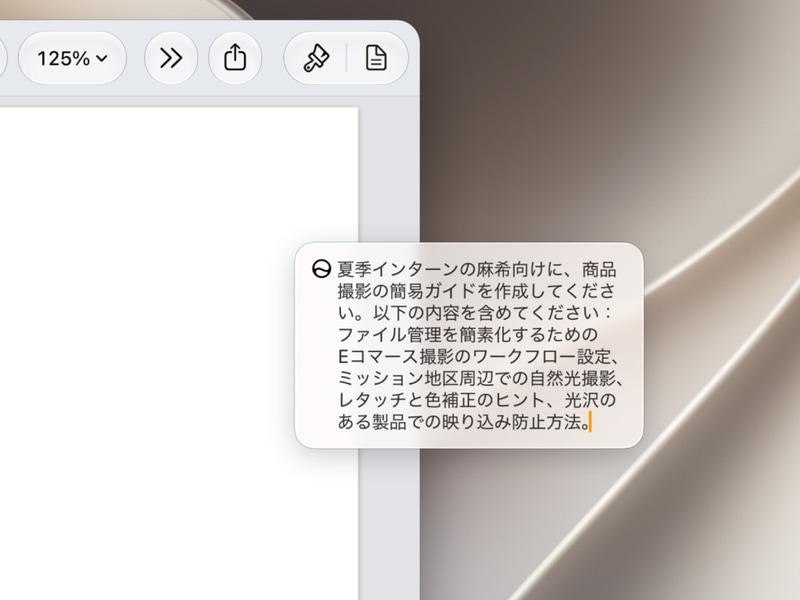Screen dimensions: 800x600
Task: Open the Format paintbrush panel
Action: tap(316, 58)
